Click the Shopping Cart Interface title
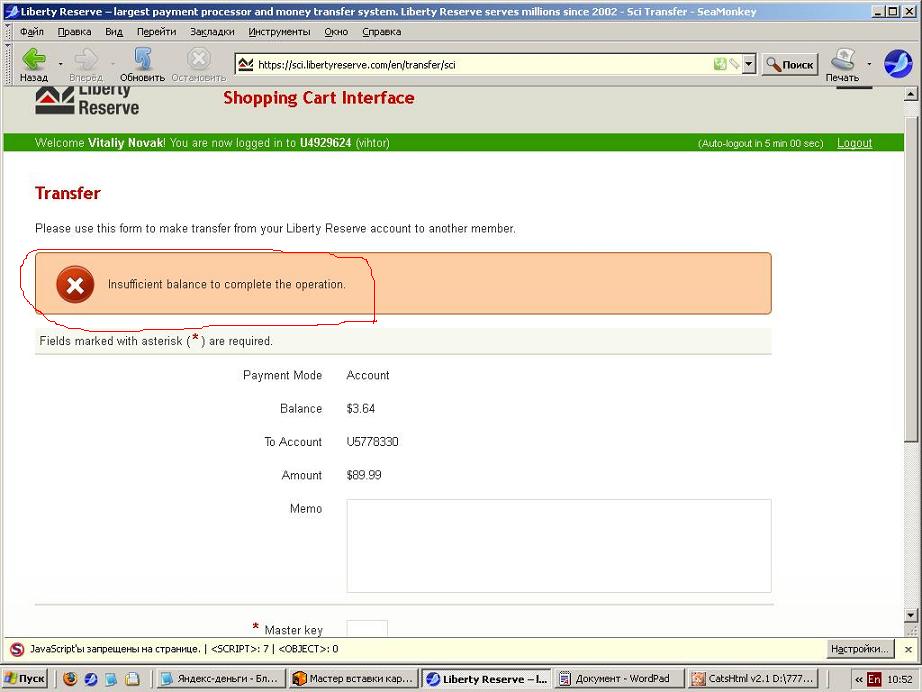The width and height of the screenshot is (922, 692). (x=319, y=98)
